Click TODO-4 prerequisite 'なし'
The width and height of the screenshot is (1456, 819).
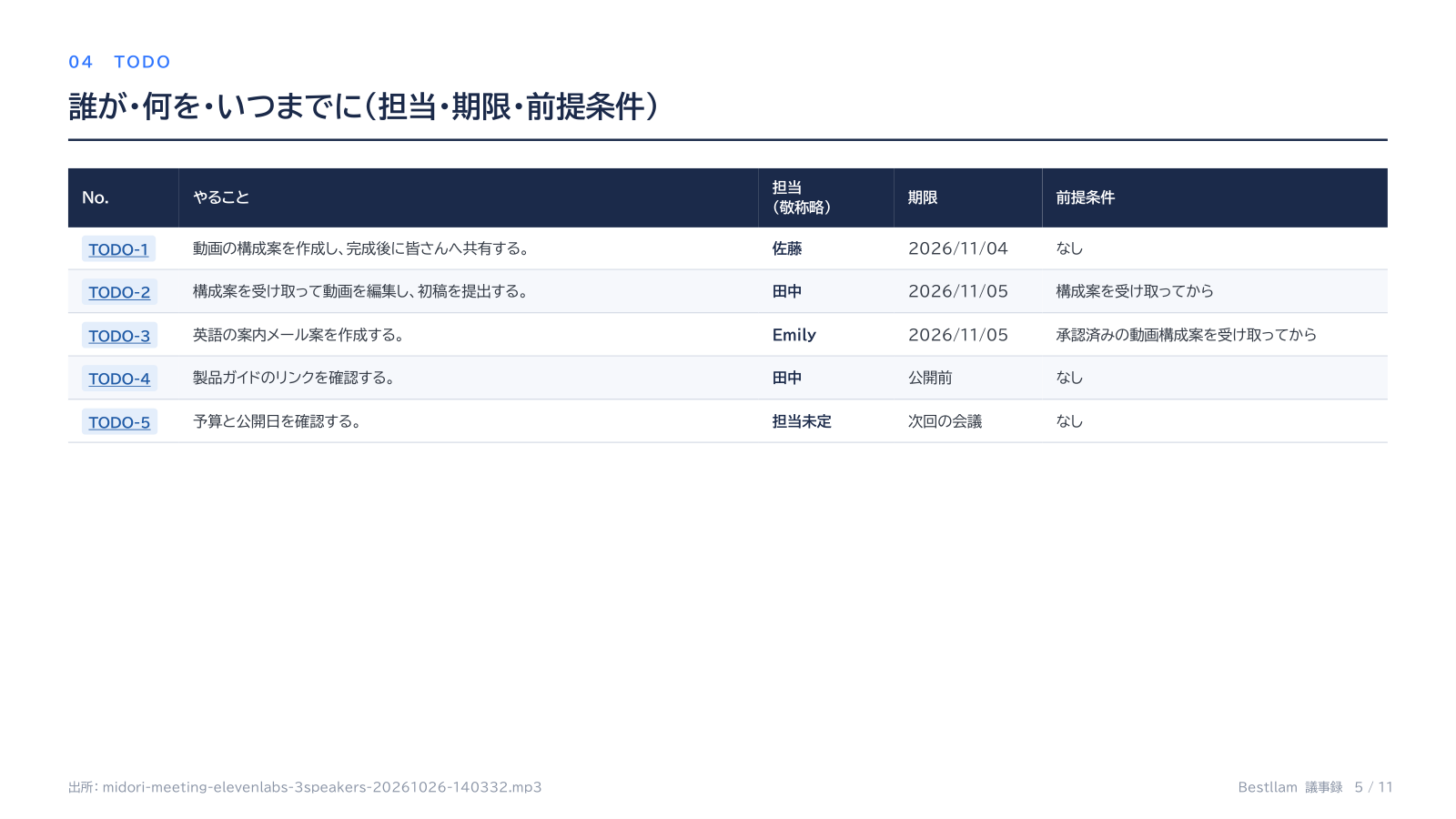pyautogui.click(x=1069, y=378)
